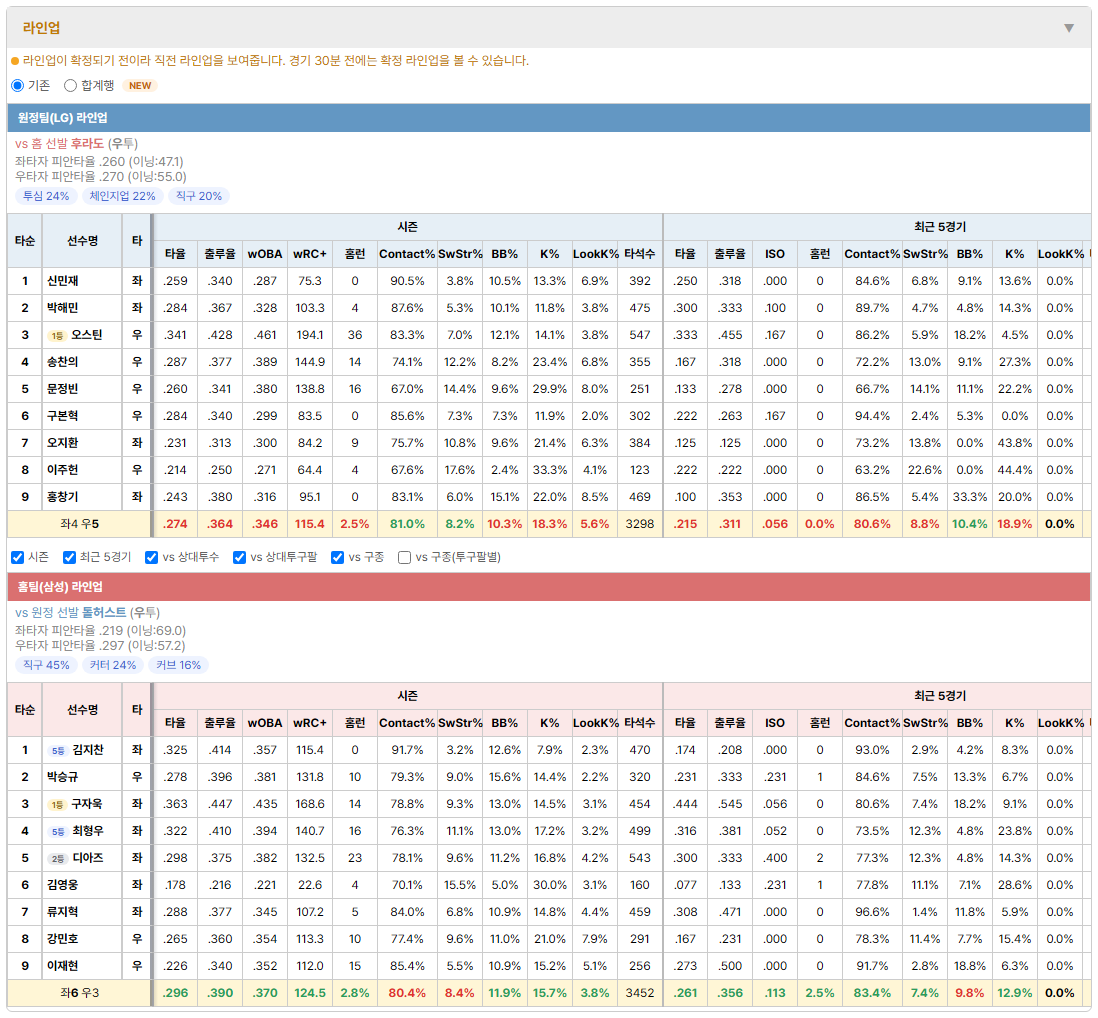This screenshot has height=1018, width=1098.
Task: Click the 체인지업 22% pitch tag
Action: tap(123, 196)
